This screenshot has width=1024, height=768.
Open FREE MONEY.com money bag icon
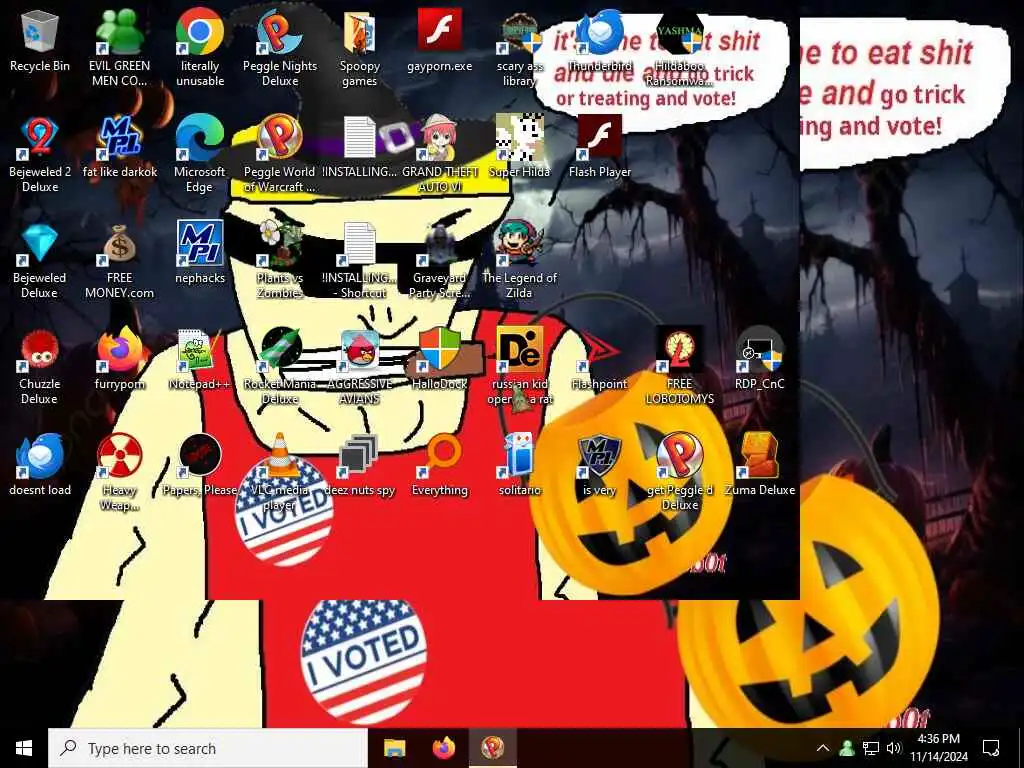120,261
